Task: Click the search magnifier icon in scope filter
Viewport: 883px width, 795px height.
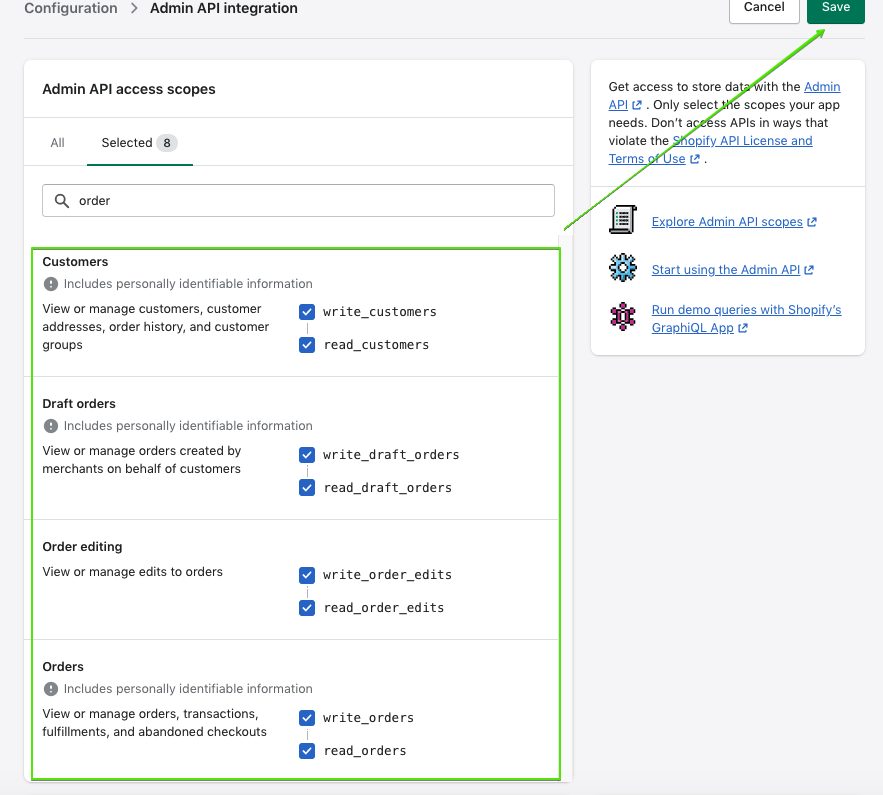Action: [x=62, y=200]
